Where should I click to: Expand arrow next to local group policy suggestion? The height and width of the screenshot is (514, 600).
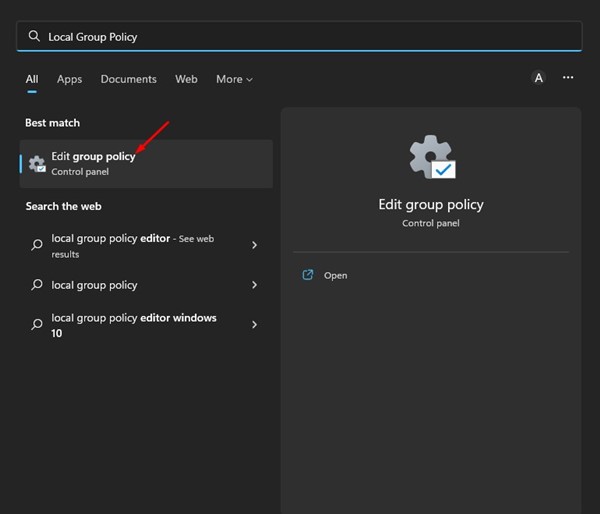click(x=254, y=285)
